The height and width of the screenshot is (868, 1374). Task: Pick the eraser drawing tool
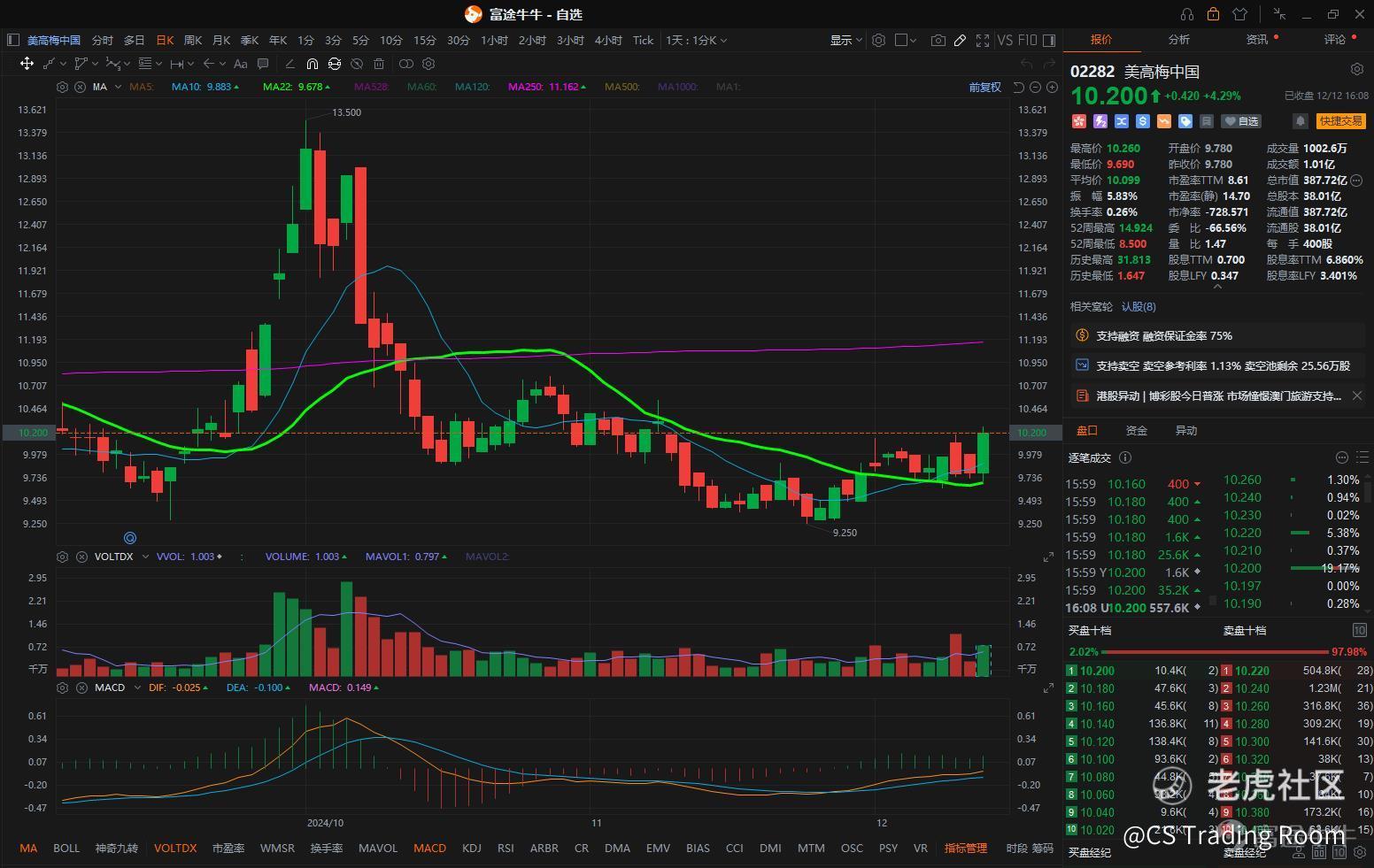pos(289,64)
